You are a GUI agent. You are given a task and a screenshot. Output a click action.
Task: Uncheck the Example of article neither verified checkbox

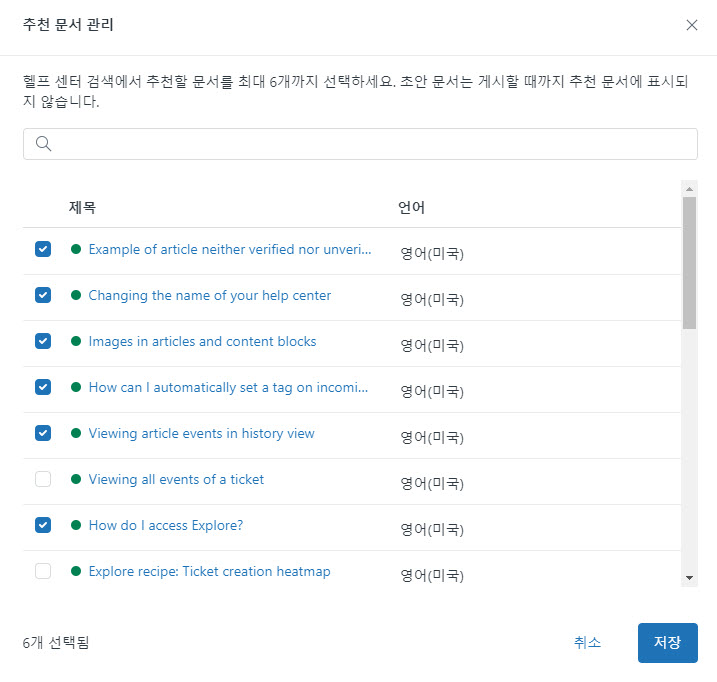43,249
